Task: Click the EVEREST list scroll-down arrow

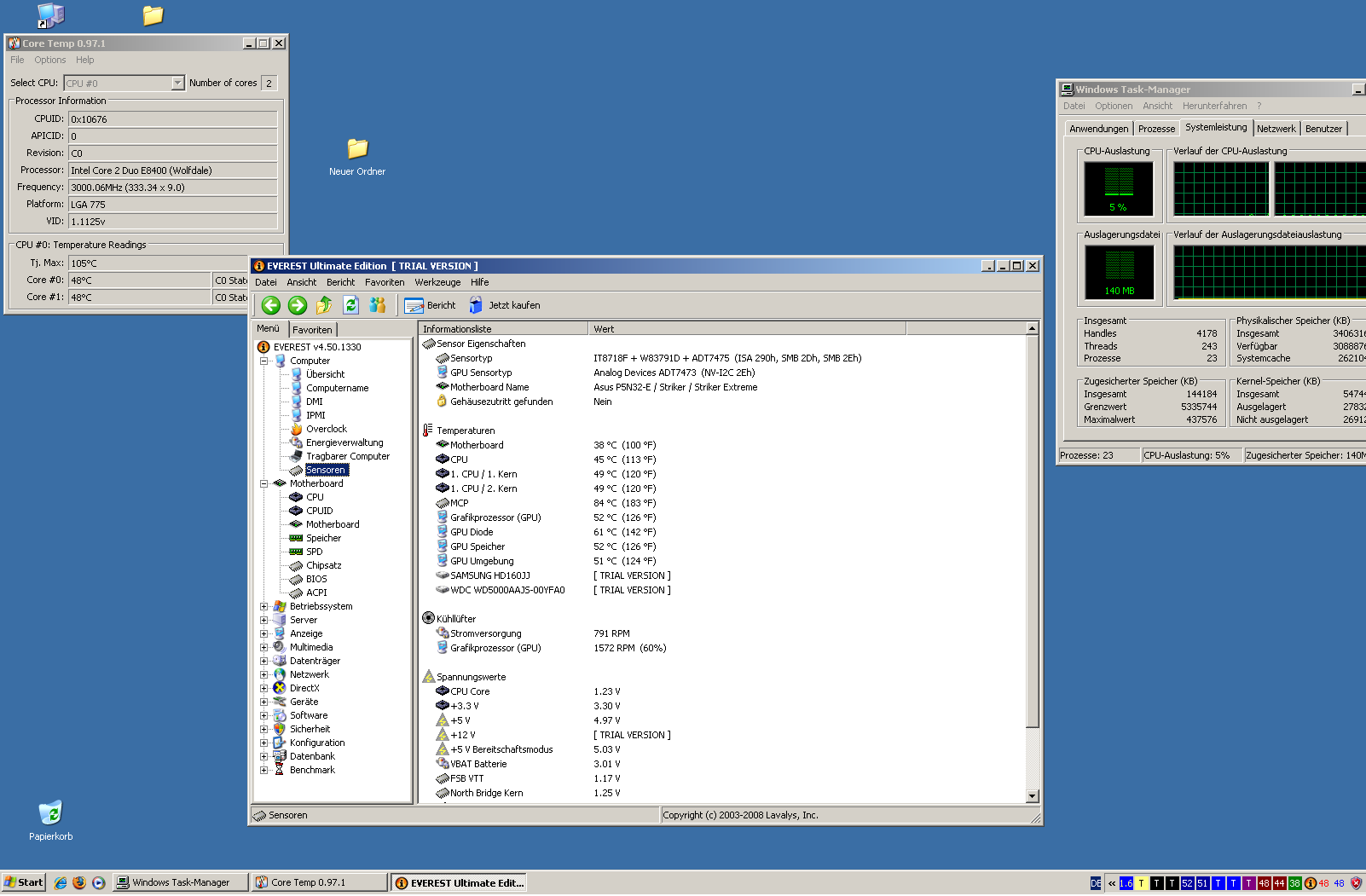Action: pos(1032,796)
